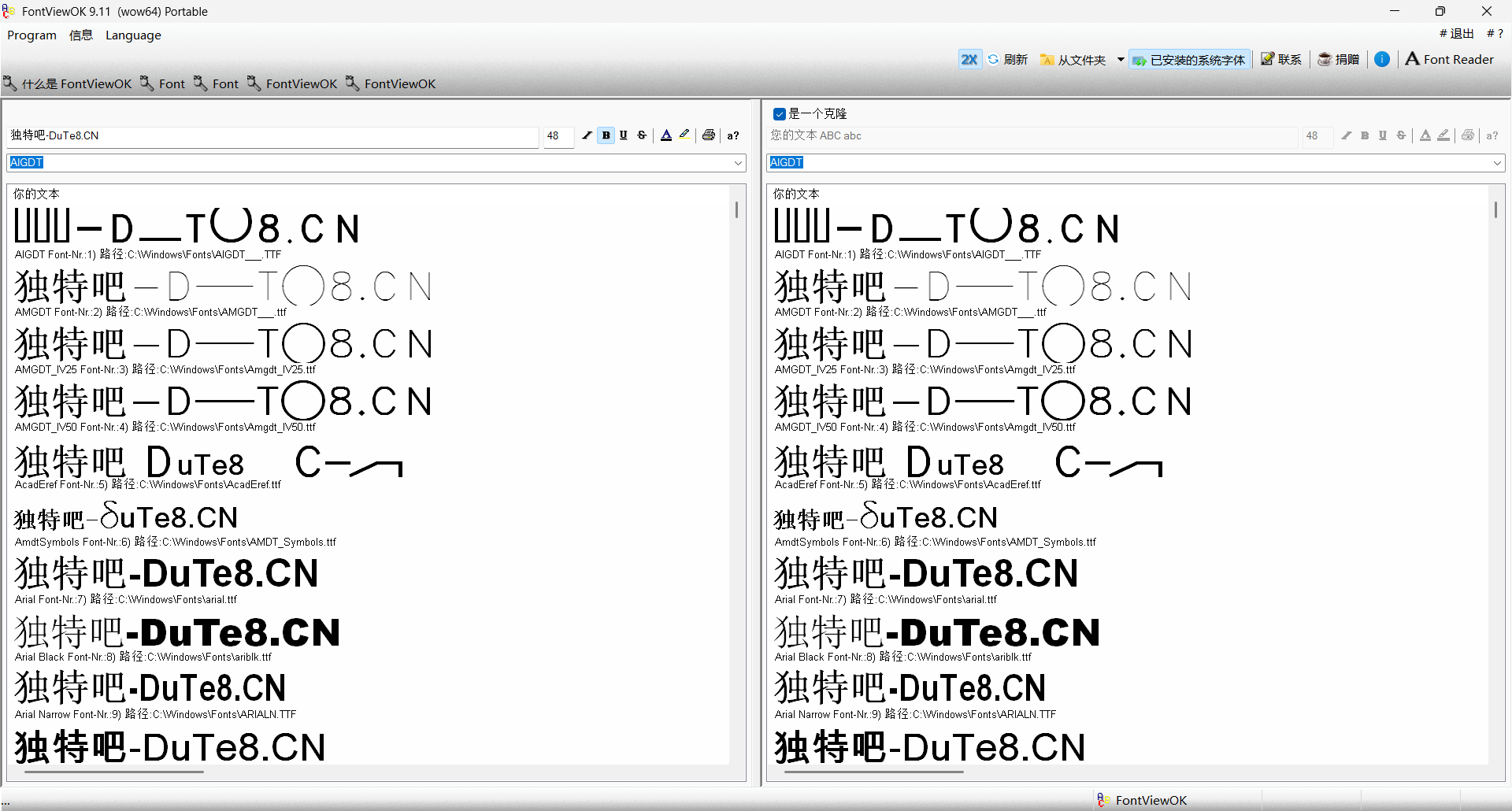The image size is (1512, 811).
Task: Pick highlight background color in left pane
Action: (x=684, y=135)
